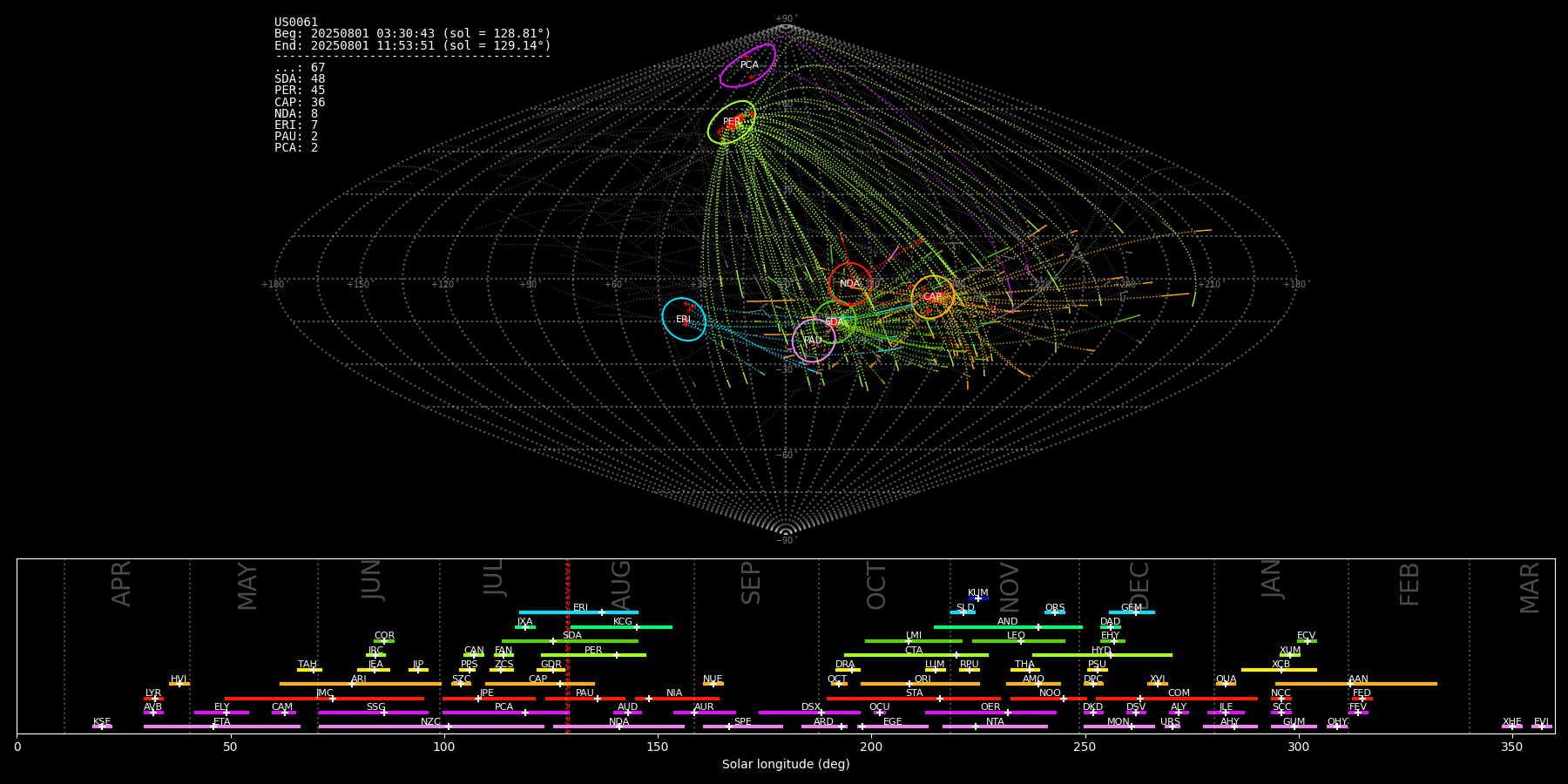
Task: Click the AUR shower bar in the timeline
Action: (704, 713)
